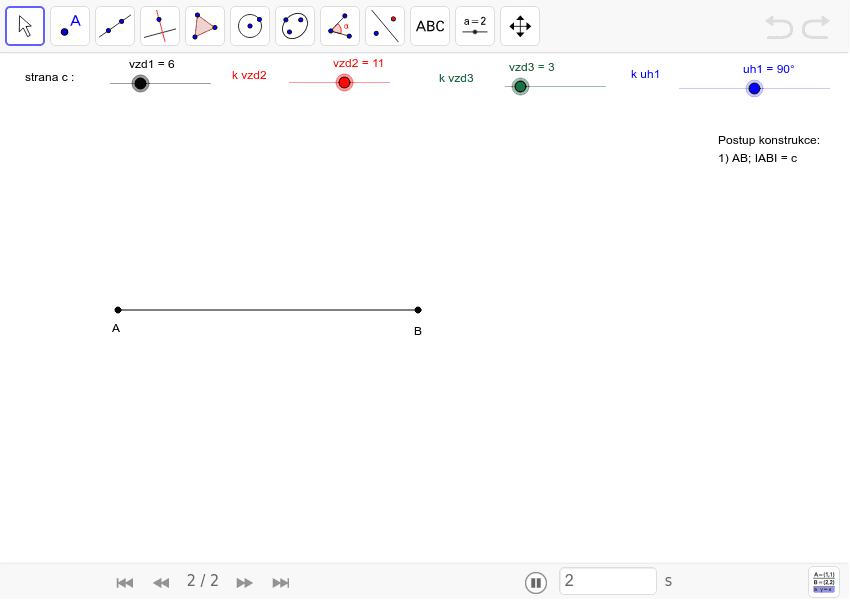The width and height of the screenshot is (850, 600).
Task: Select the Angle tool
Action: point(340,26)
